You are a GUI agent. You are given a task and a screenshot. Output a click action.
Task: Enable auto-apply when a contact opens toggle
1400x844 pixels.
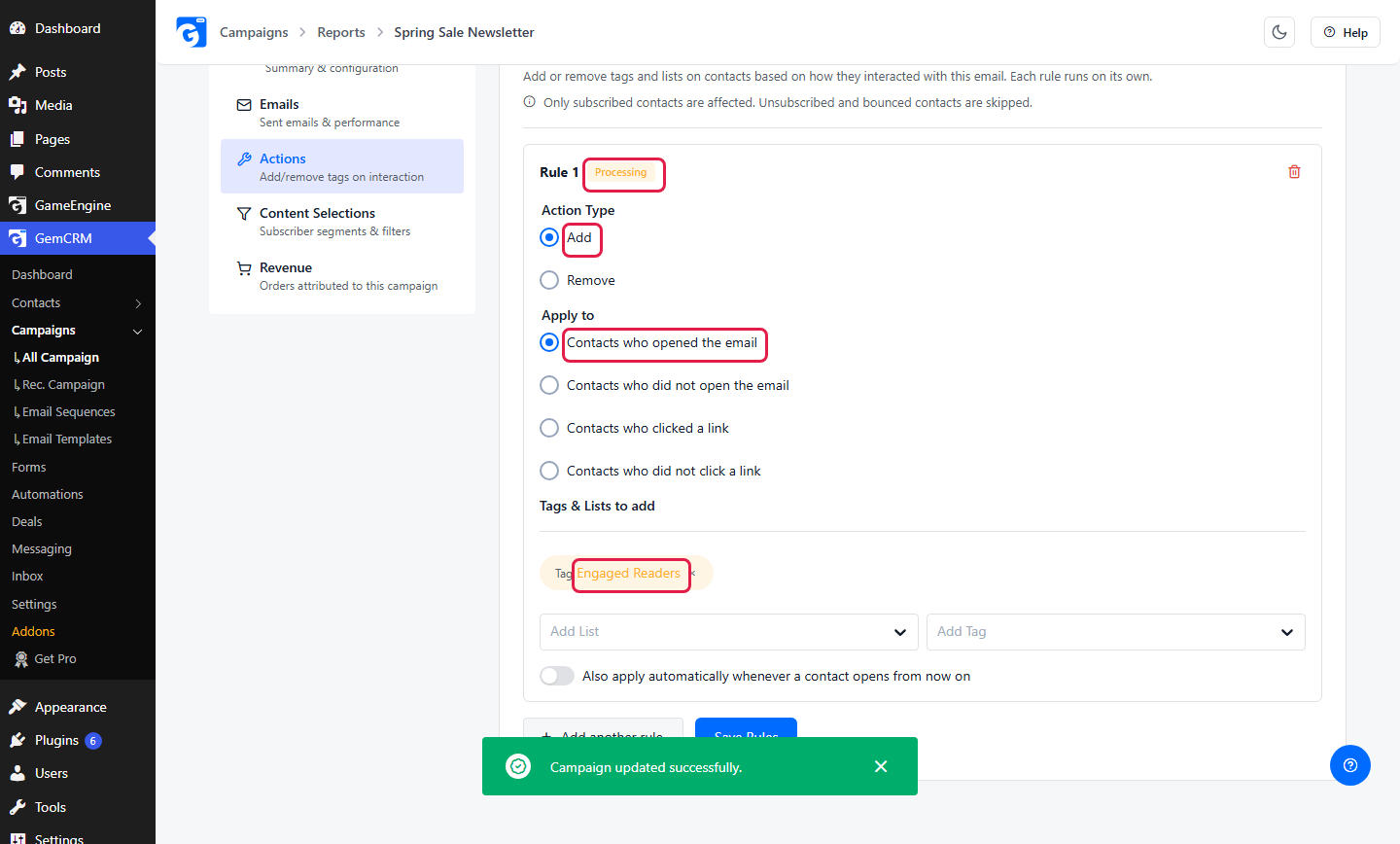coord(557,676)
